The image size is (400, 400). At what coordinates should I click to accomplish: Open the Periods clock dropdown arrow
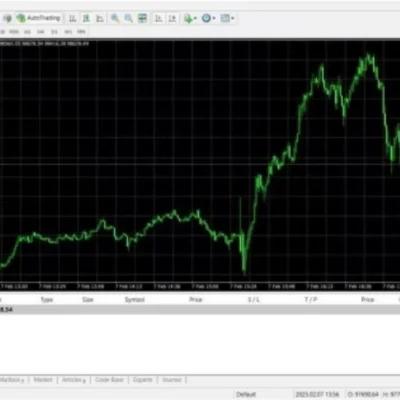214,18
